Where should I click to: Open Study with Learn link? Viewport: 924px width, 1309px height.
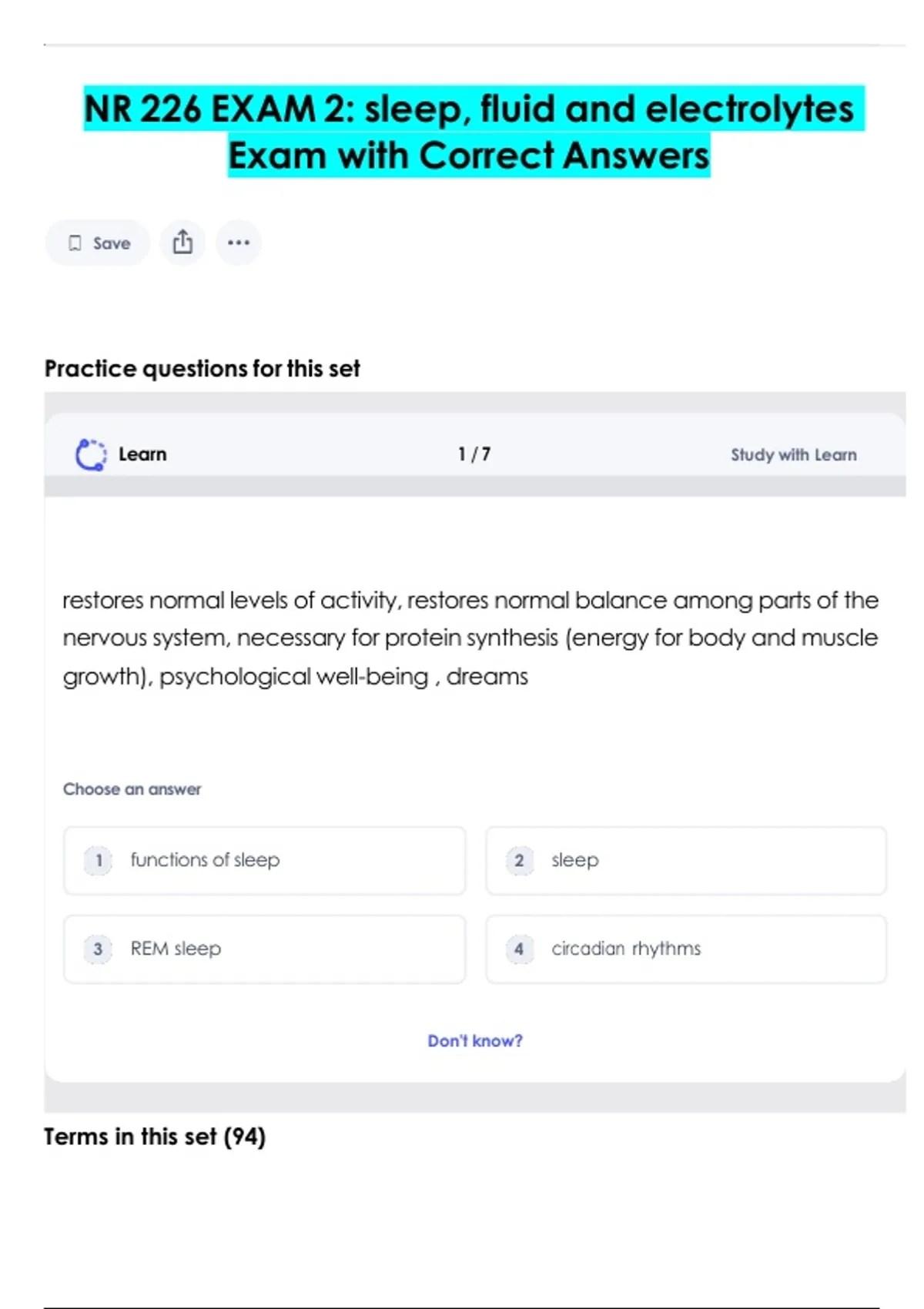pyautogui.click(x=793, y=455)
